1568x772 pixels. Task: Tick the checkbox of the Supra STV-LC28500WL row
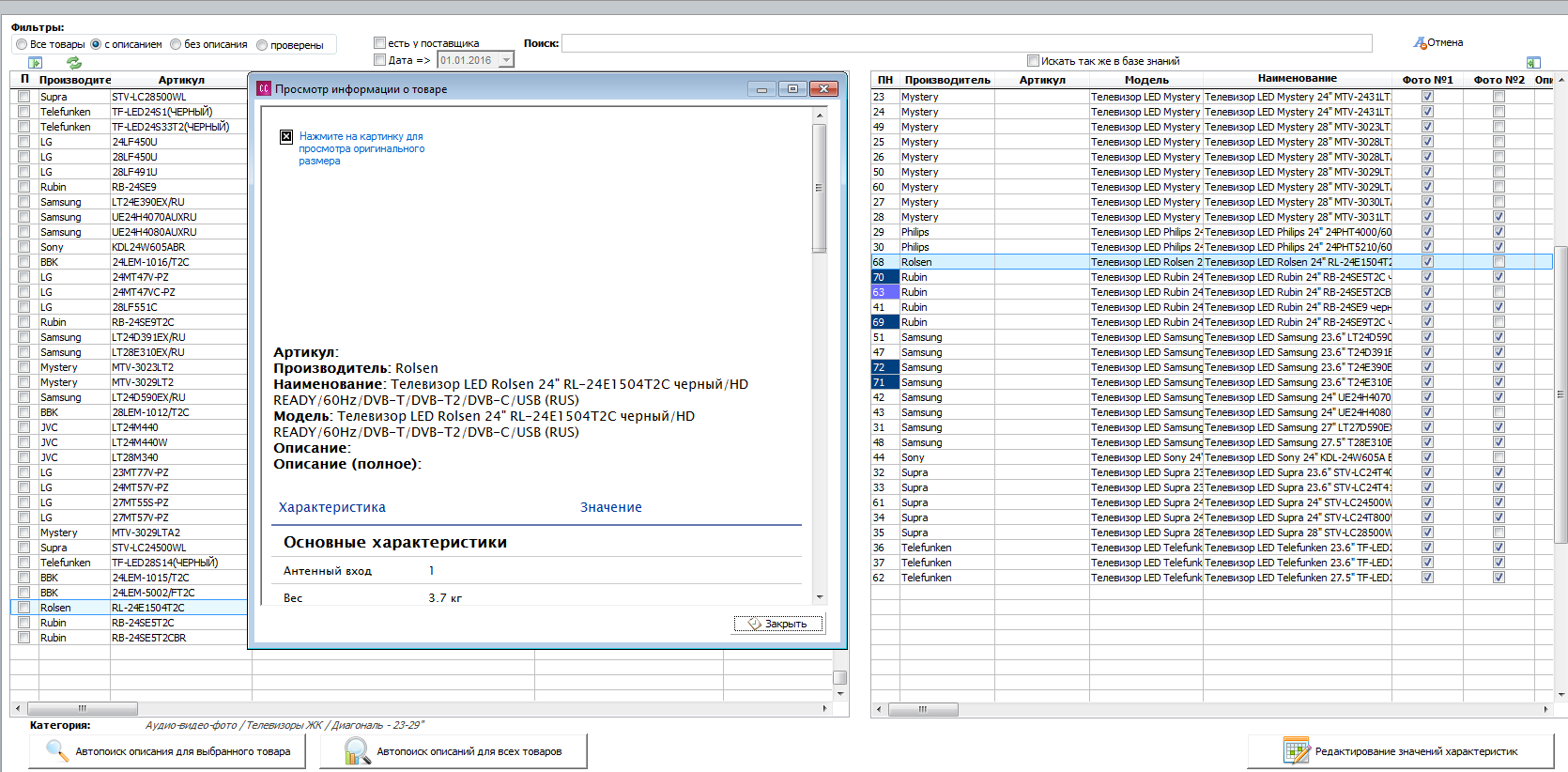23,97
